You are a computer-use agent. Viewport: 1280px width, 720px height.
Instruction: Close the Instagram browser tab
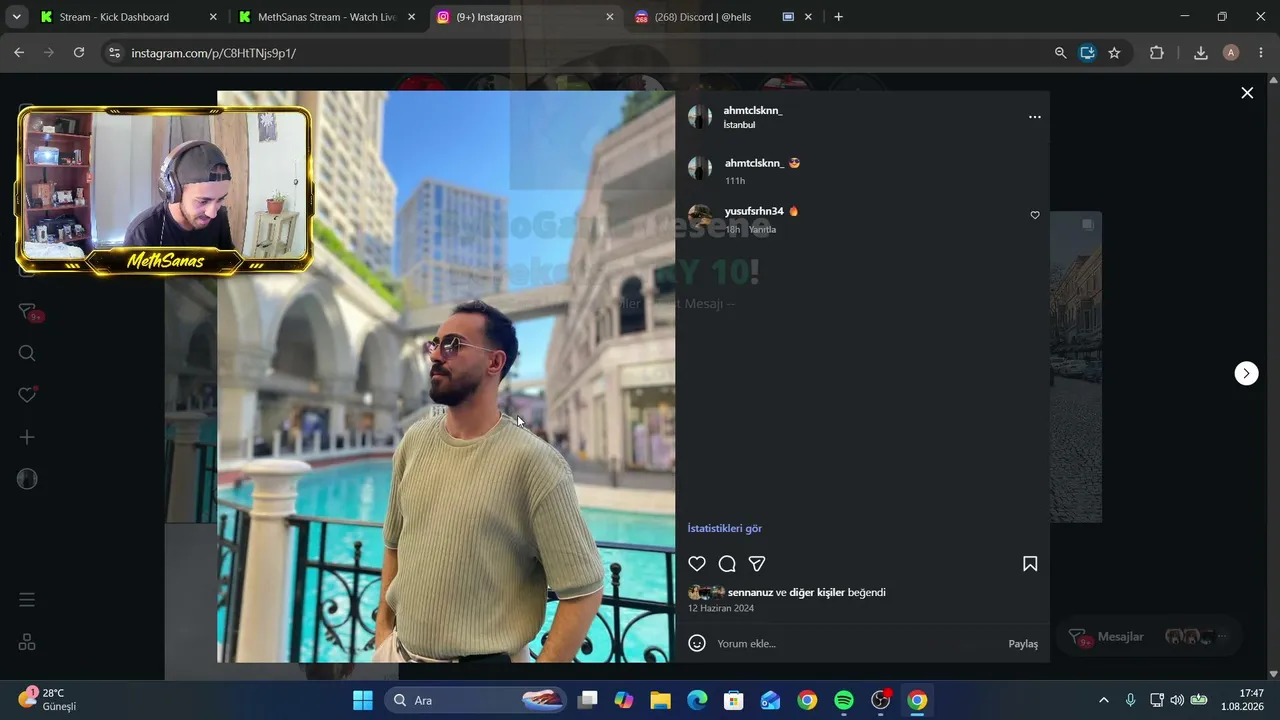pyautogui.click(x=610, y=17)
